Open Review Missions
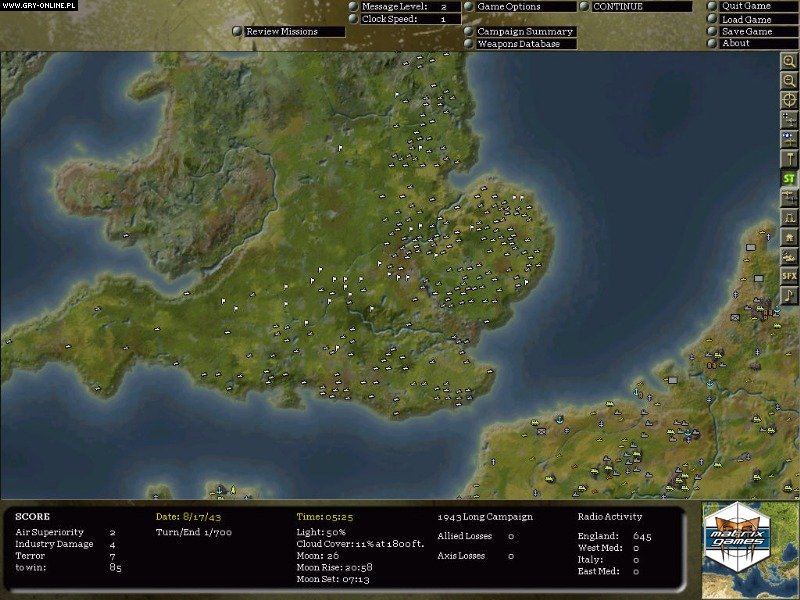 (x=283, y=31)
